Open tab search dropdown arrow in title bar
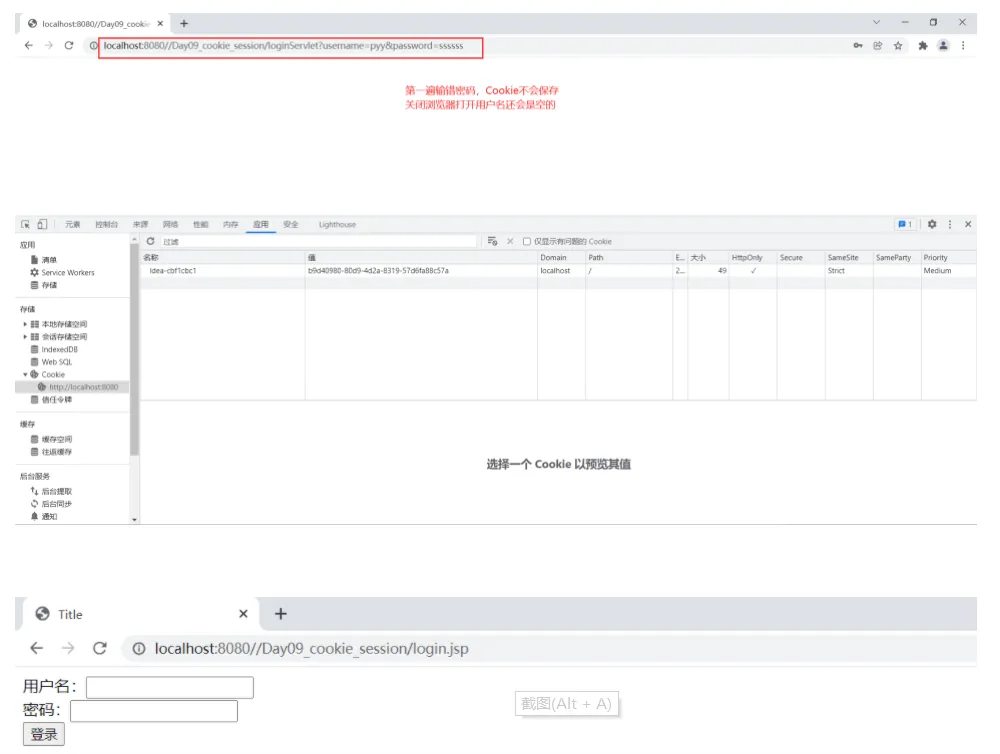Image resolution: width=1000 pixels, height=754 pixels. pyautogui.click(x=876, y=22)
